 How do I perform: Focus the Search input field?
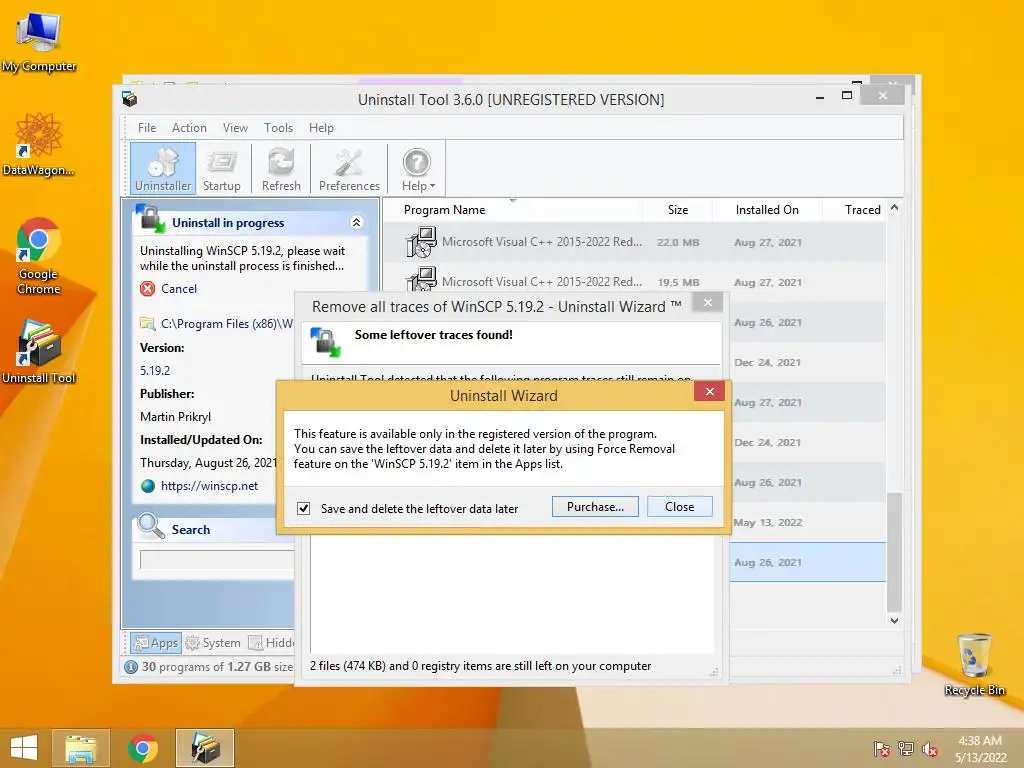pyautogui.click(x=217, y=560)
